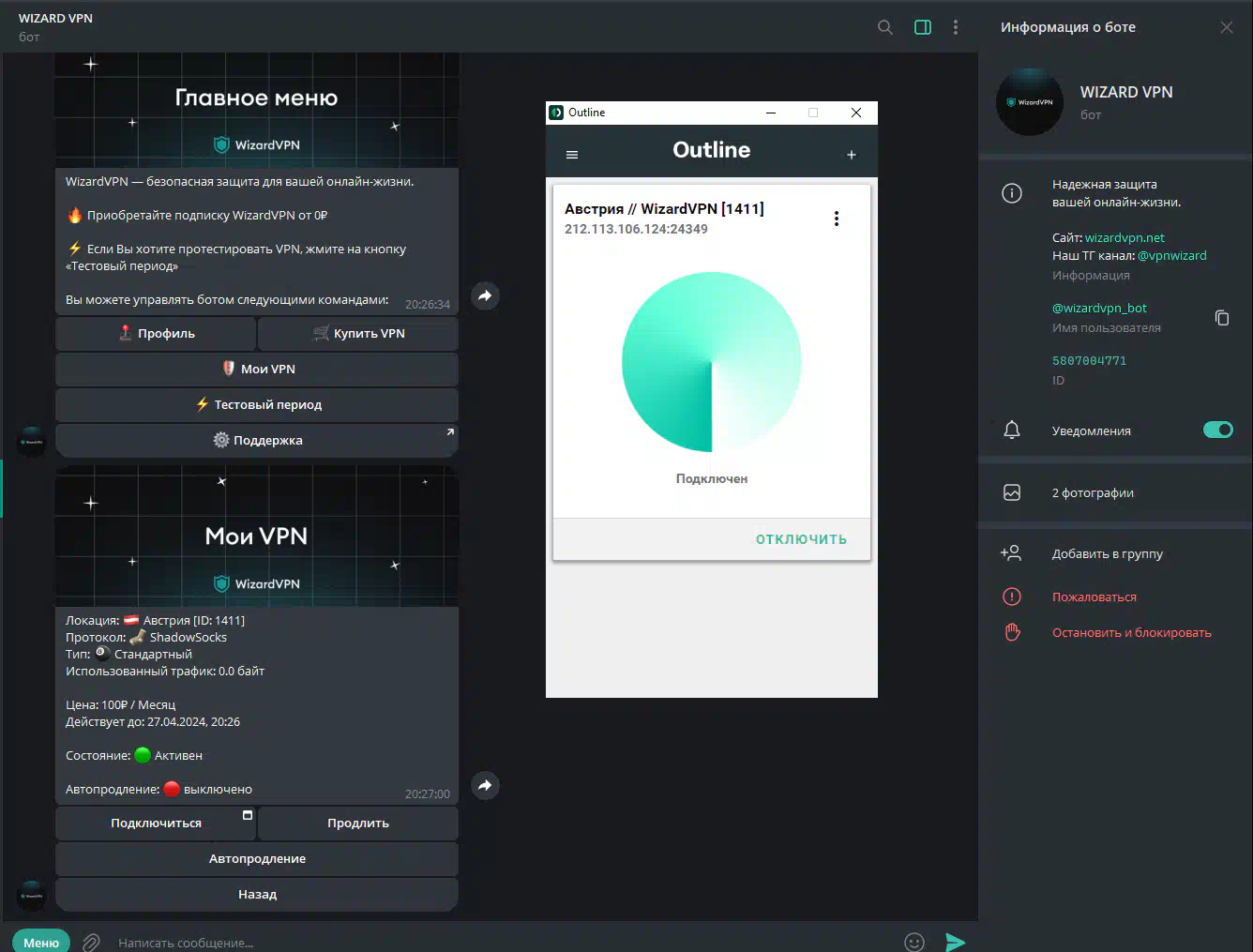Open Outline hamburger menu

(x=572, y=155)
